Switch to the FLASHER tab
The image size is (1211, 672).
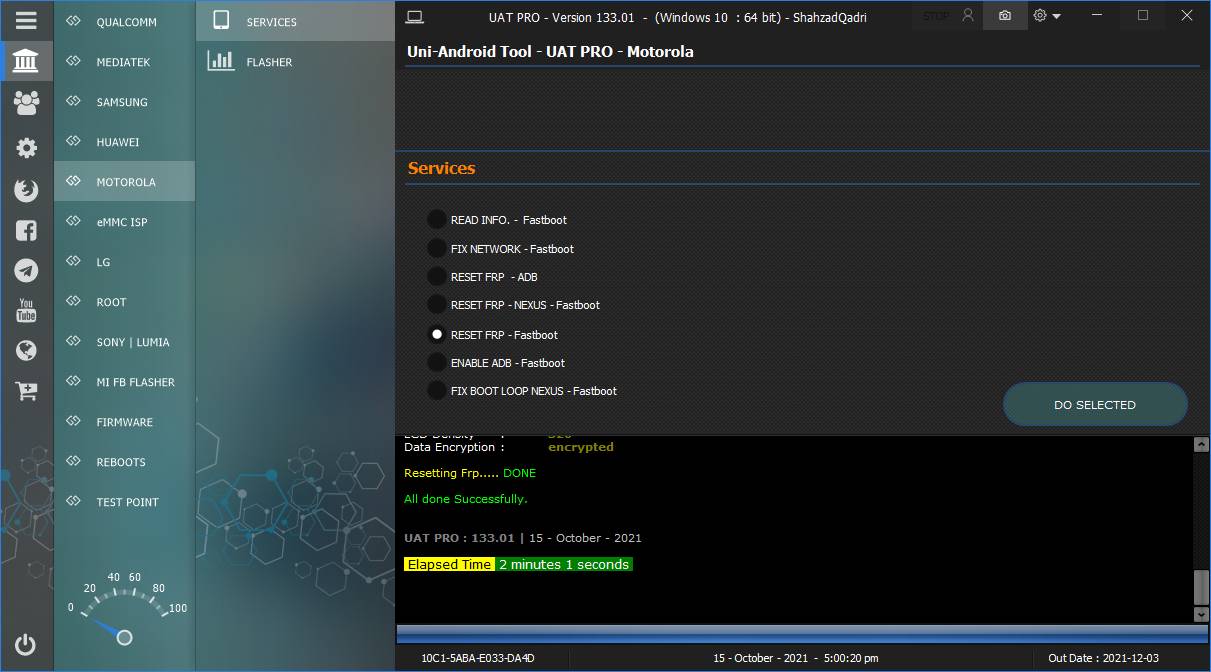(x=295, y=61)
